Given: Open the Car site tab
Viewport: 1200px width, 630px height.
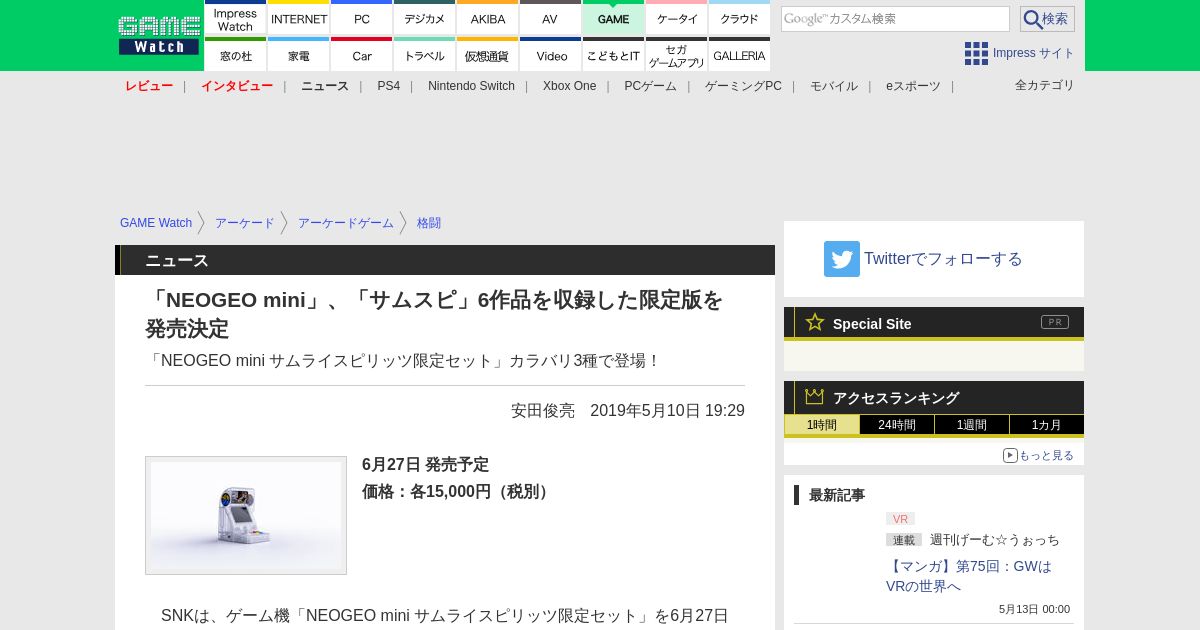Looking at the screenshot, I should 362,55.
